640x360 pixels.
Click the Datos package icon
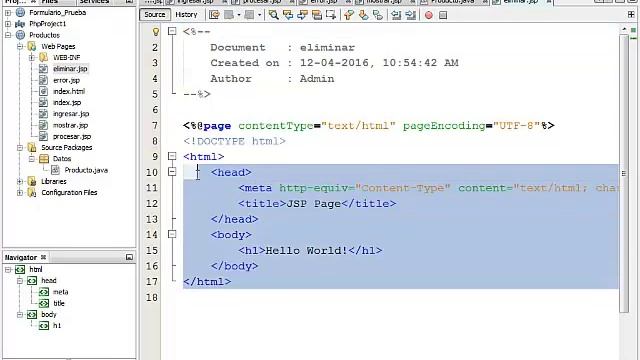click(44, 159)
